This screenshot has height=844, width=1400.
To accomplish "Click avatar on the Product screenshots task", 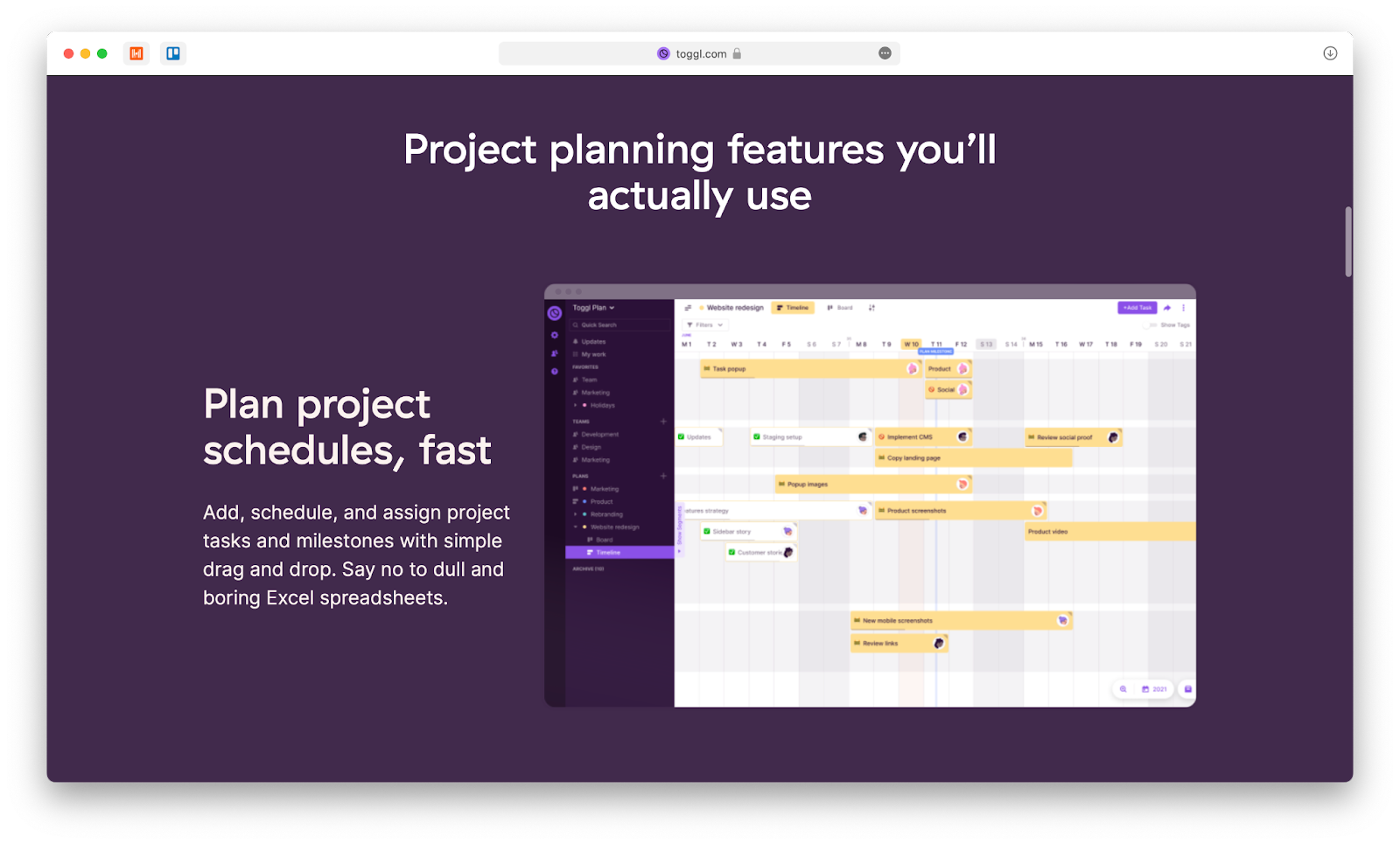I will pos(1038,511).
